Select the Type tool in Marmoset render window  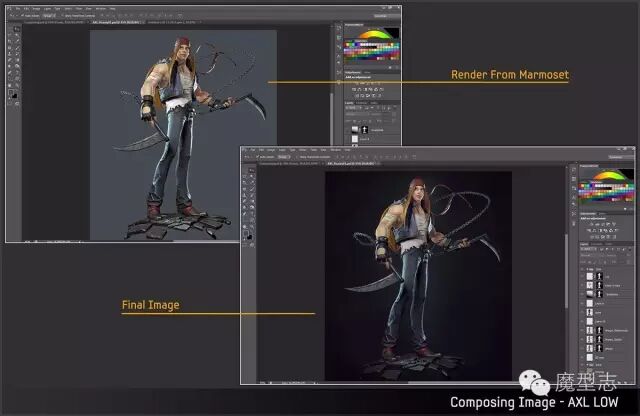(x=17, y=72)
